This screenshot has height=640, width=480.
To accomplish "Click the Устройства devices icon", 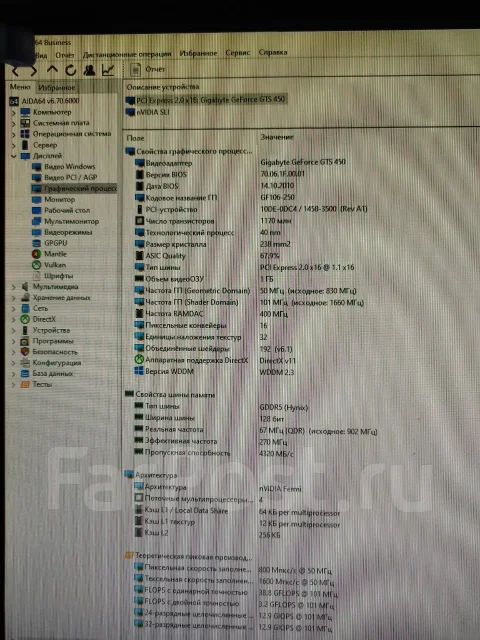I will tap(25, 330).
